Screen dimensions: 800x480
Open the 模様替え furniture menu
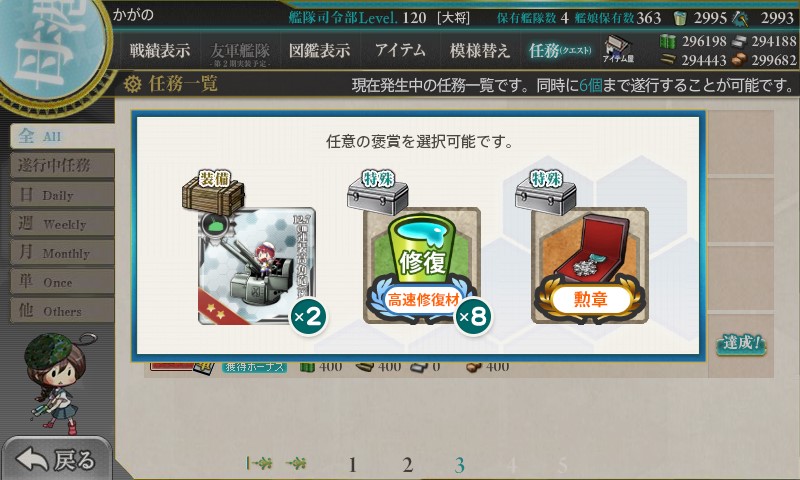(x=480, y=50)
